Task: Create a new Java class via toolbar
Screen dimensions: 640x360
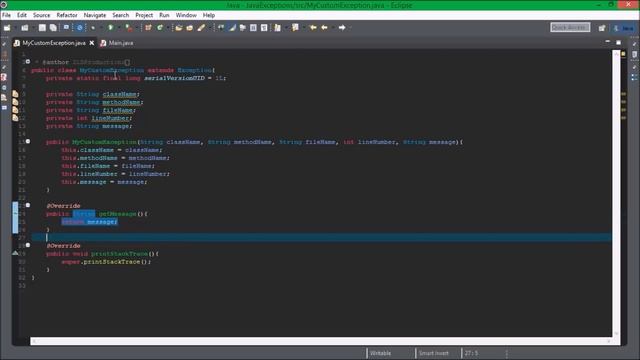Action: [x=160, y=28]
